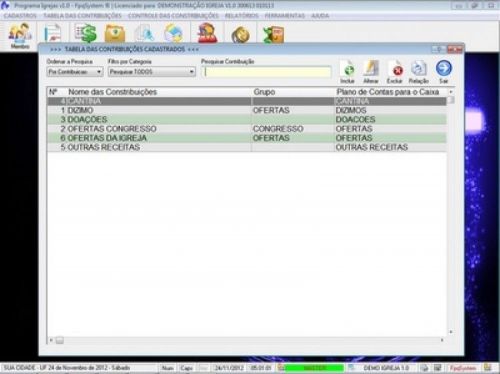
Task: Click the yellow folder toolbar icon
Action: [x=115, y=33]
